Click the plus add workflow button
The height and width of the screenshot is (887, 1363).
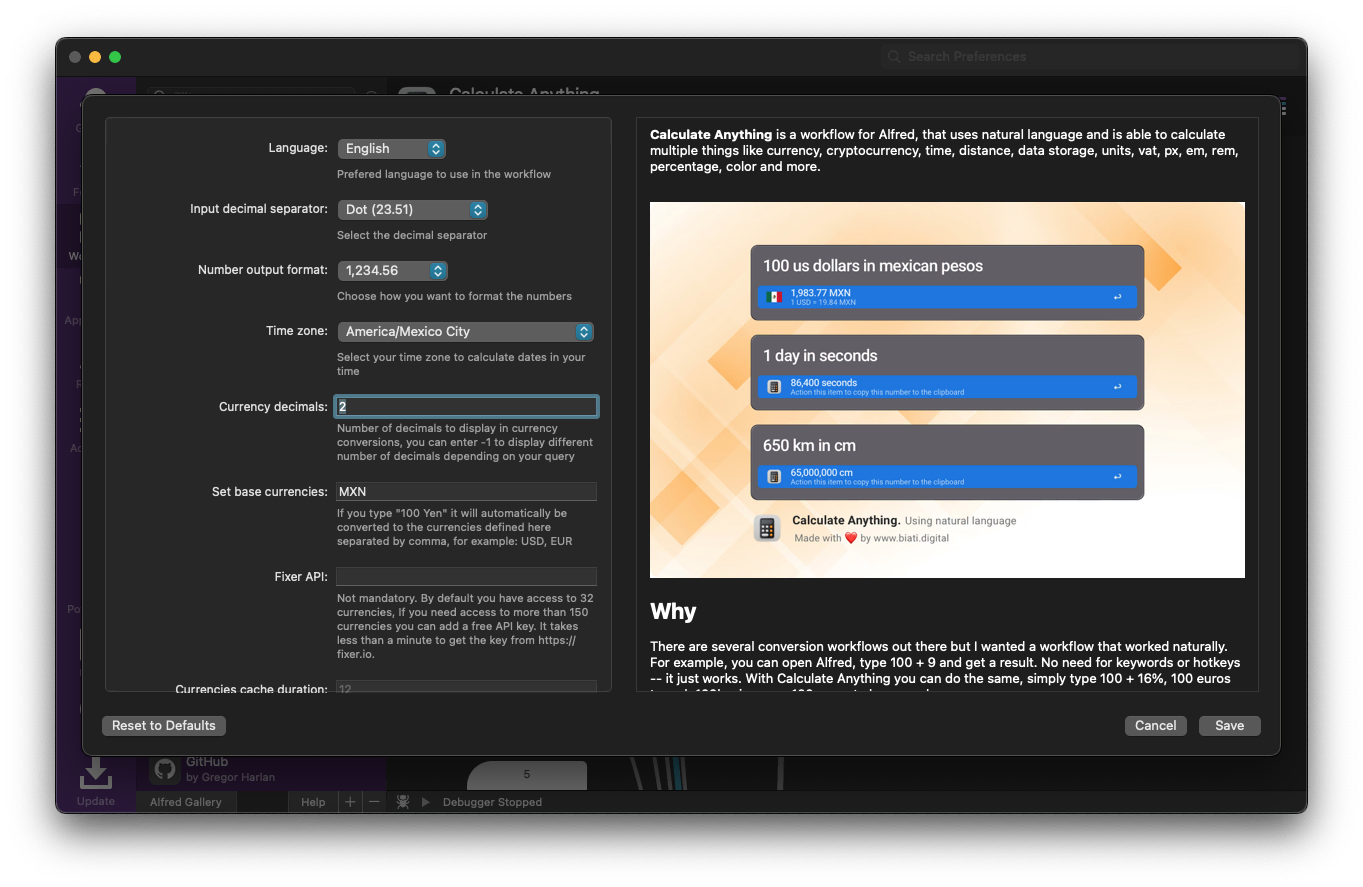[350, 802]
